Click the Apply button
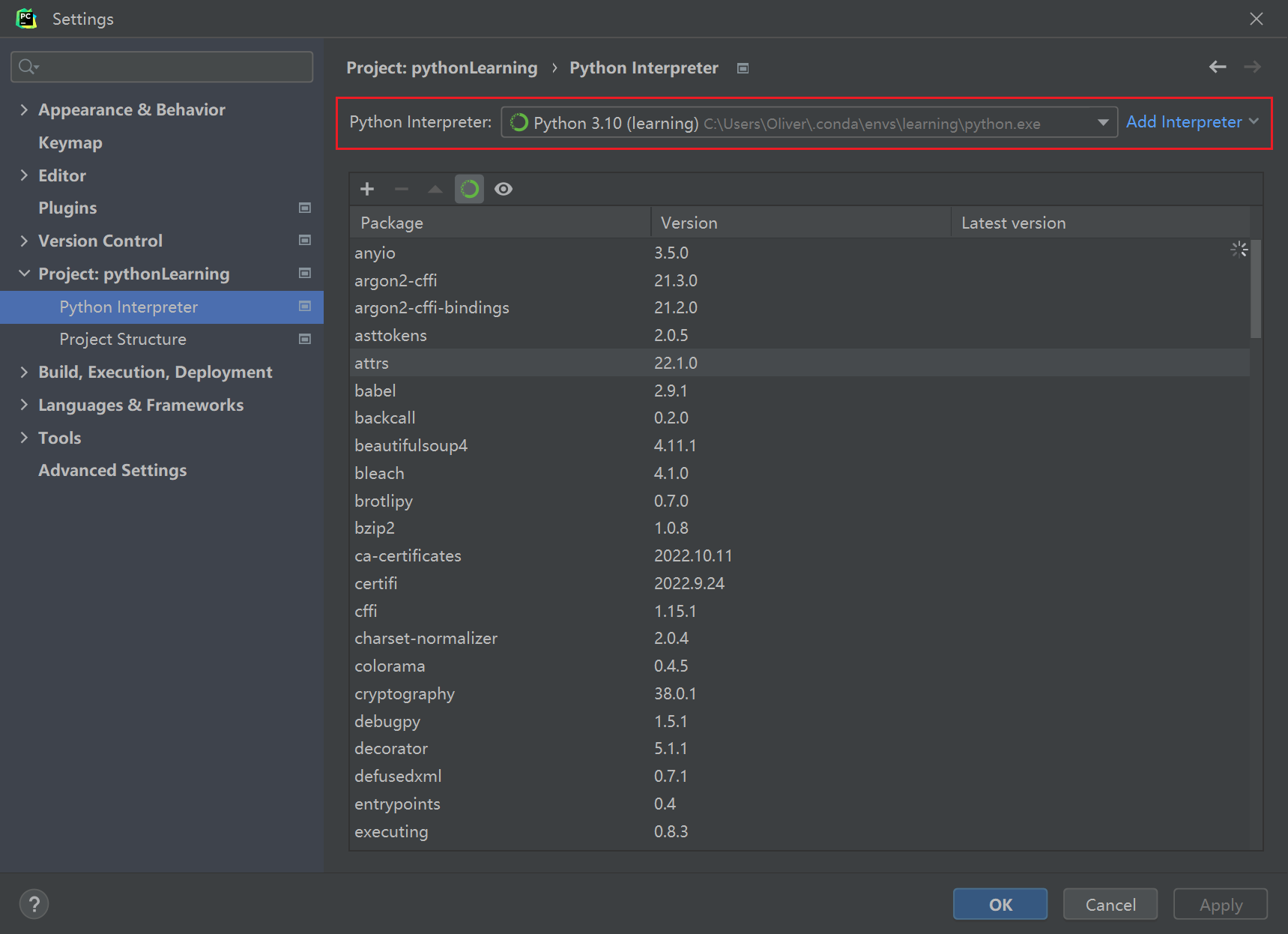Screen dimensions: 1288x934 coord(1221,904)
